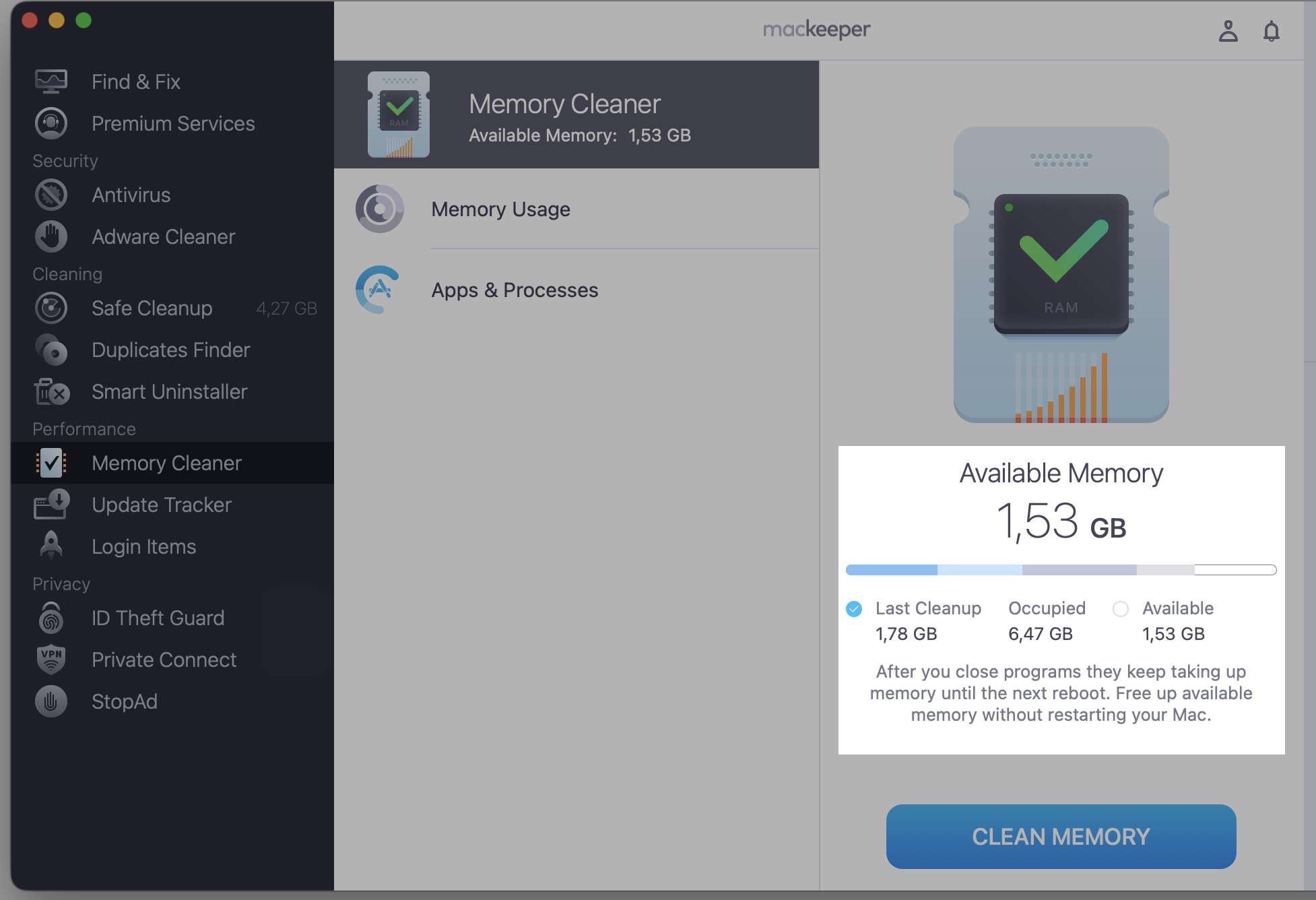Go to Premium Services section
This screenshot has width=1316, height=900.
click(173, 123)
